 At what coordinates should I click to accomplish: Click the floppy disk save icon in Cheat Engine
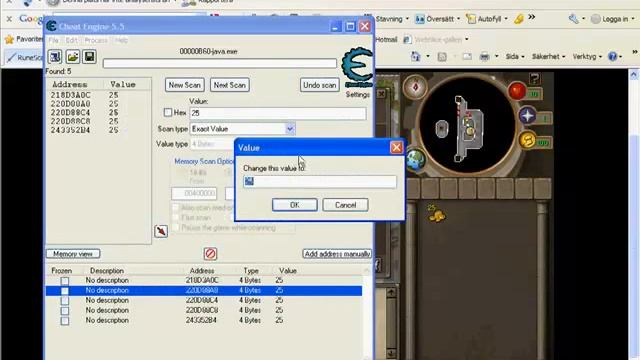coord(89,57)
